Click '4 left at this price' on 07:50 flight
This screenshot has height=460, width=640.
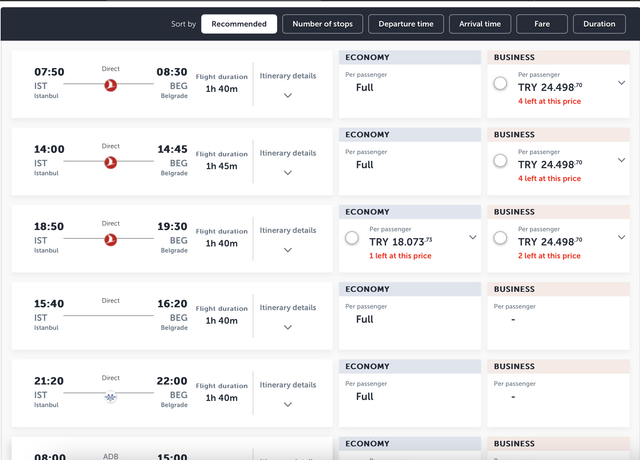click(549, 101)
